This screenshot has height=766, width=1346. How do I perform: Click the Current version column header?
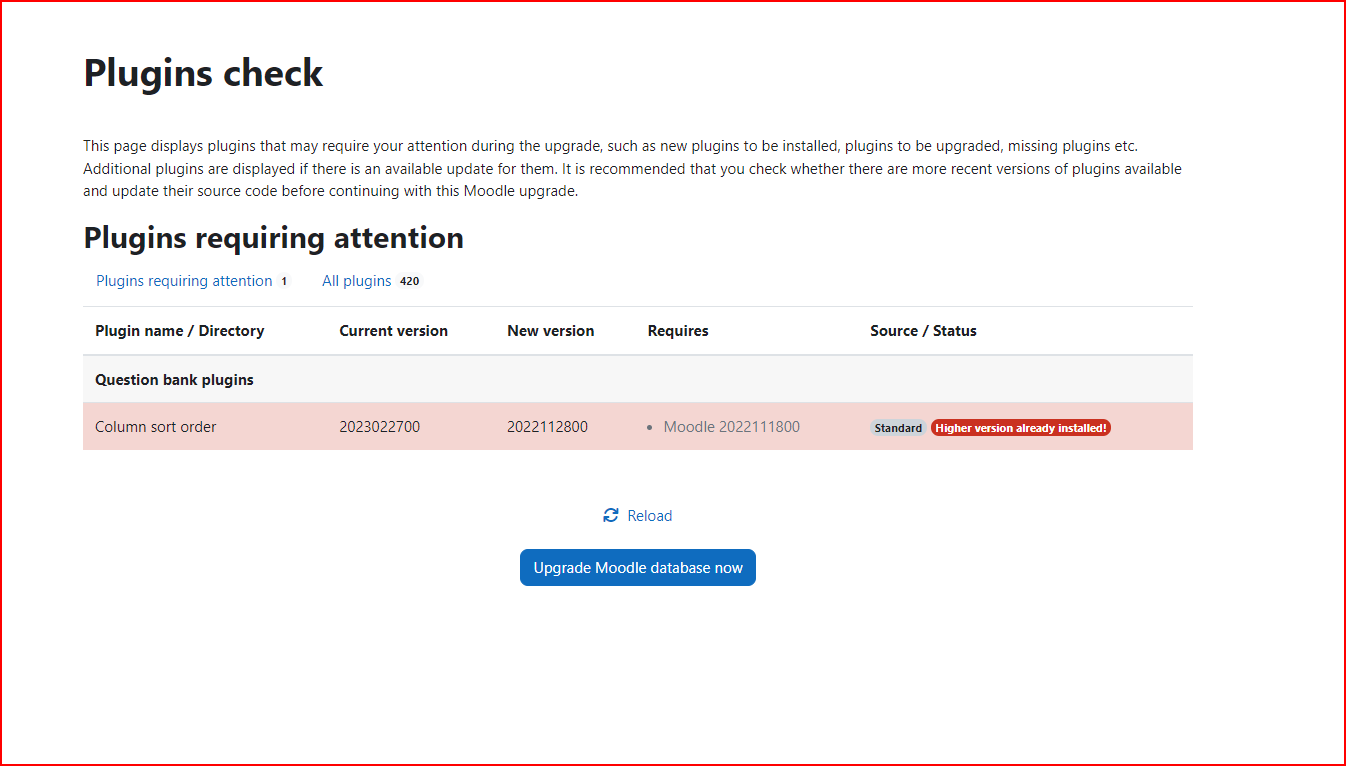click(394, 331)
